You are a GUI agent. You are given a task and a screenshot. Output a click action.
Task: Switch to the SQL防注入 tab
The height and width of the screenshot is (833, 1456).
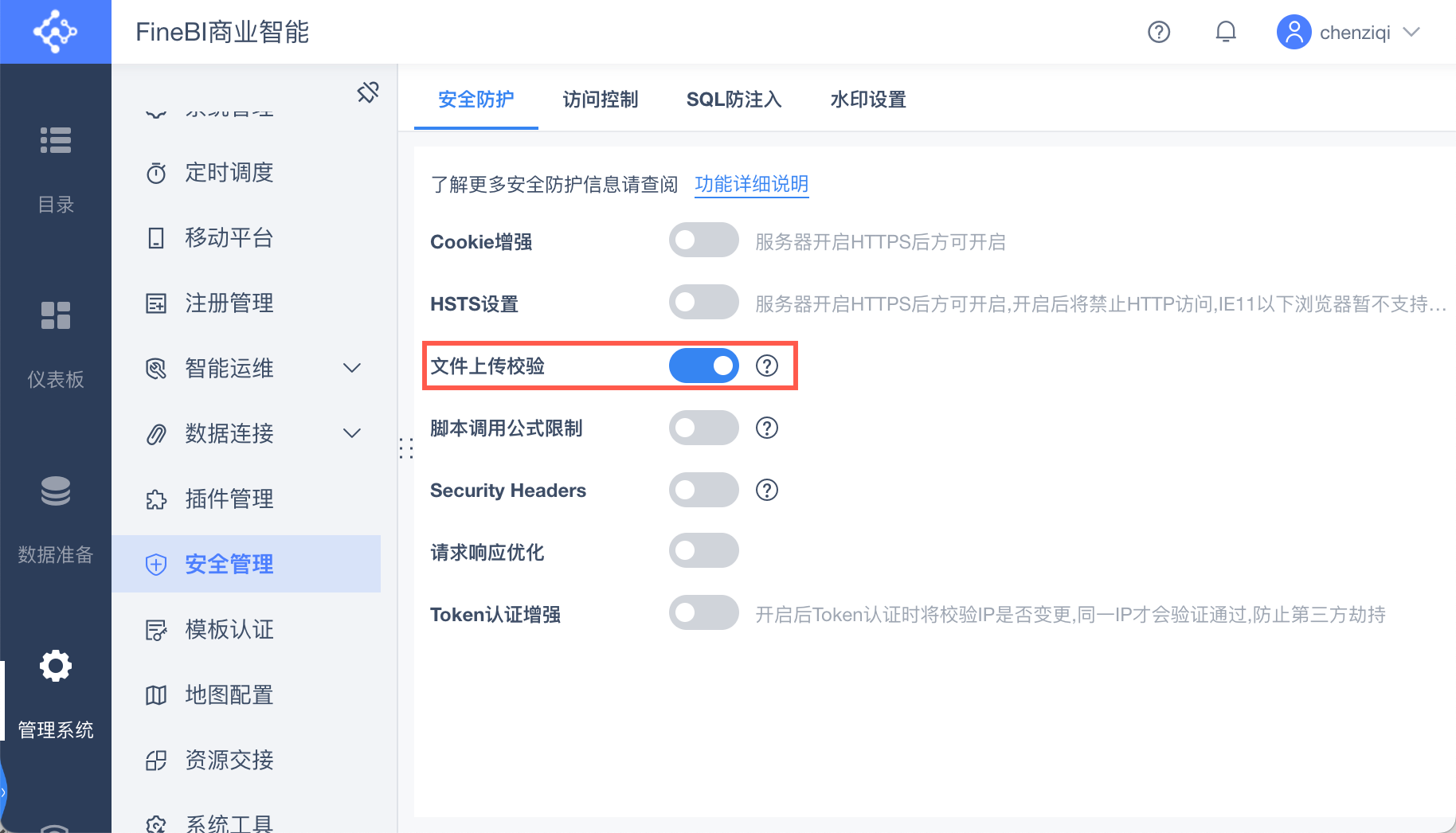pyautogui.click(x=734, y=100)
